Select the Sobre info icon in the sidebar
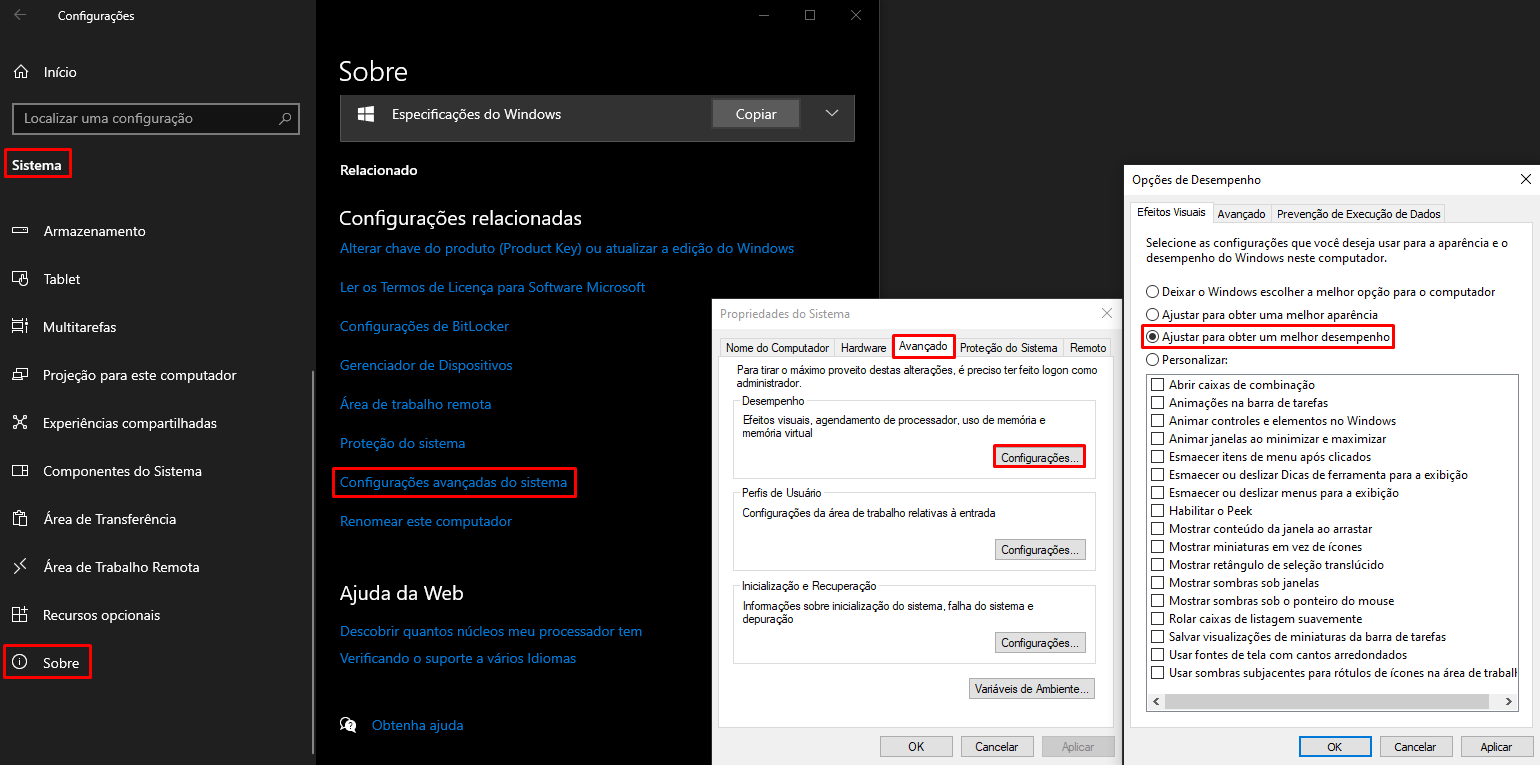The image size is (1540, 765). pyautogui.click(x=20, y=663)
